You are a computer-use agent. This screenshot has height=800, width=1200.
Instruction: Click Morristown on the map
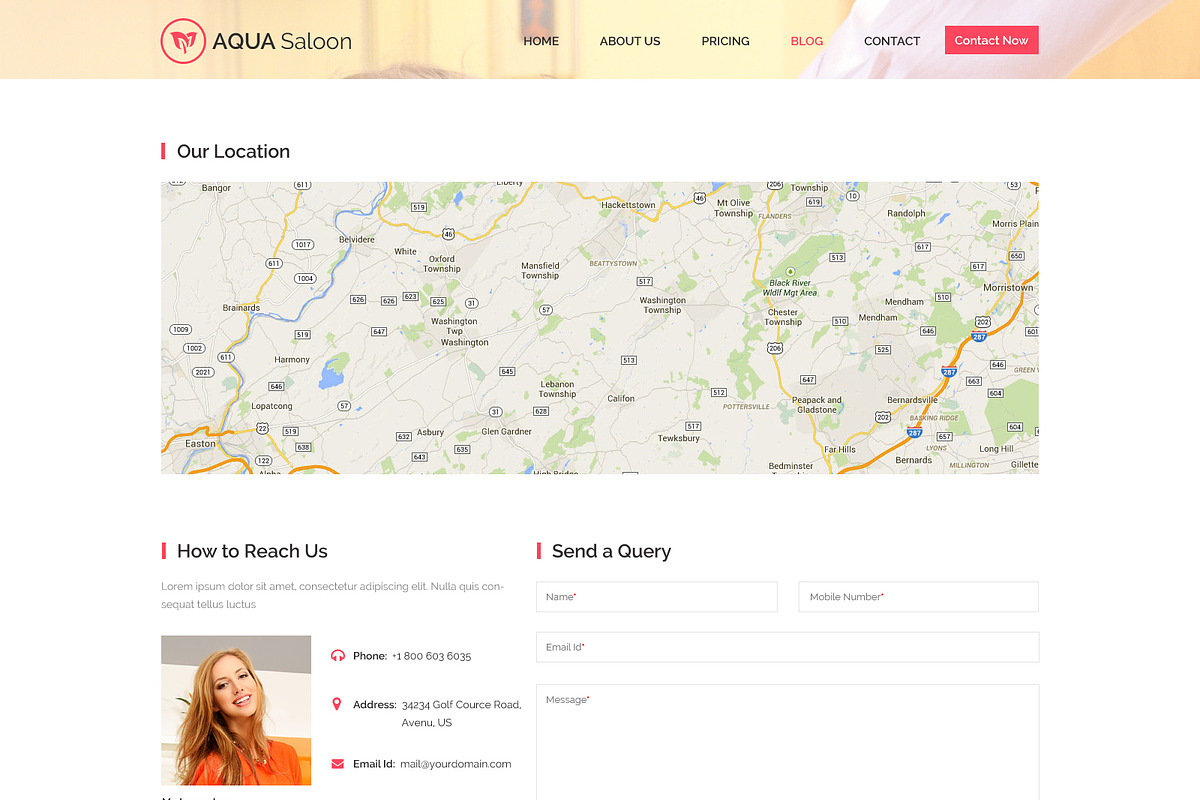pos(1008,287)
